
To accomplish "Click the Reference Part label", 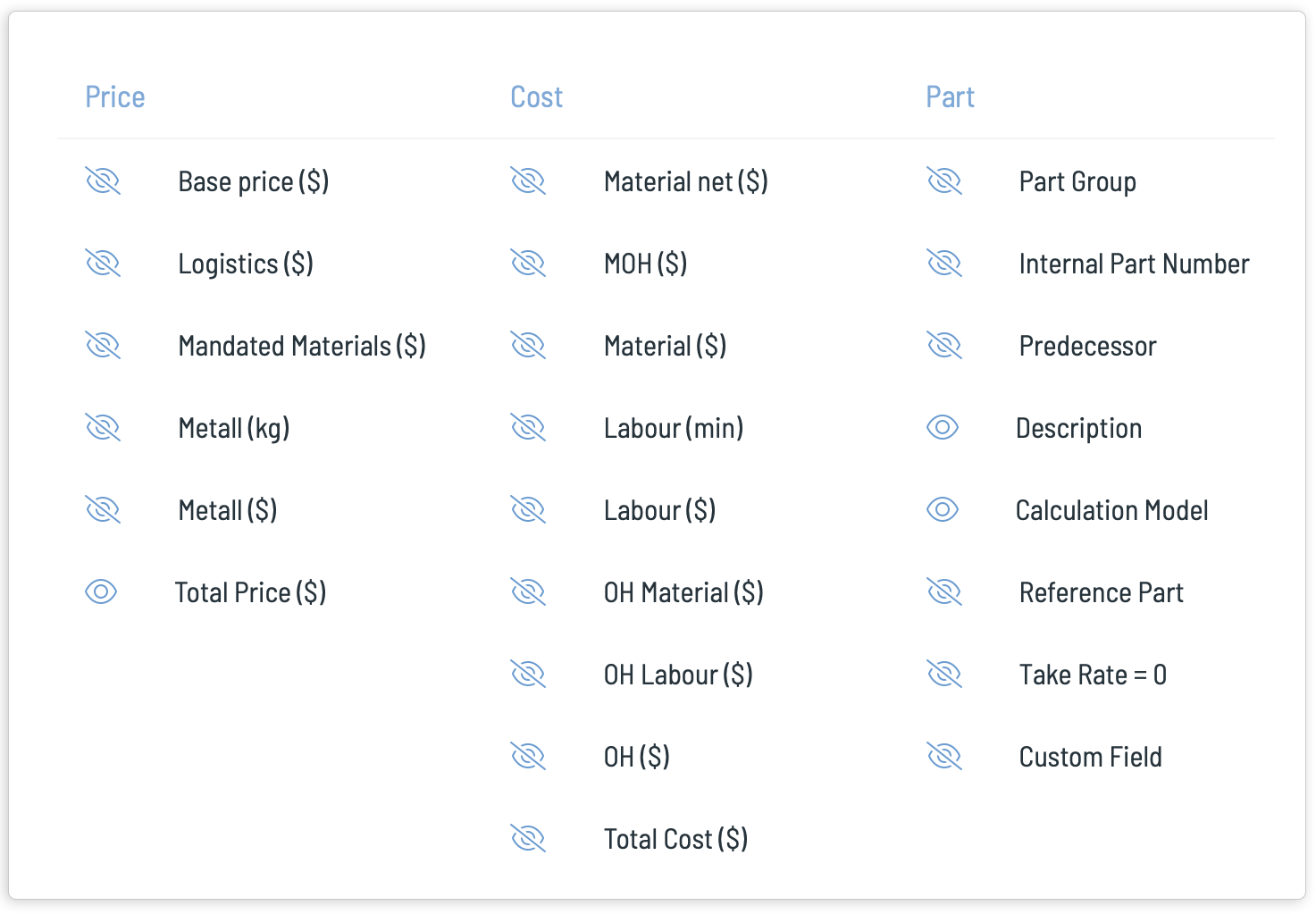I will coord(1102,592).
